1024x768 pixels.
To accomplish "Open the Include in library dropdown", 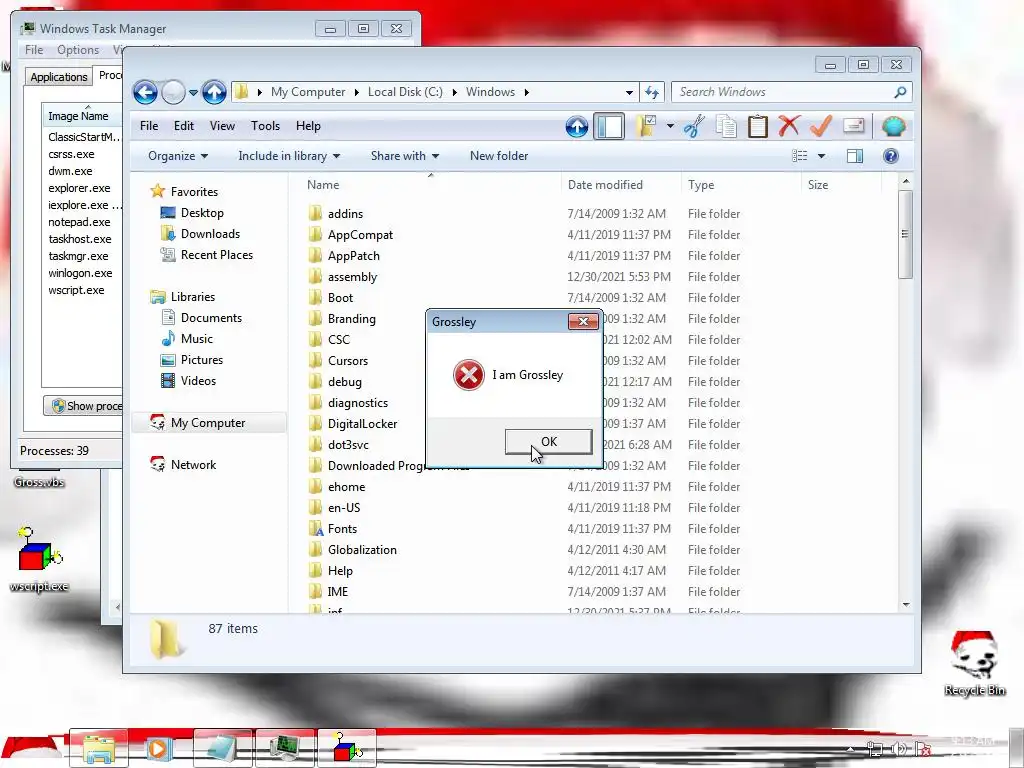I will [x=289, y=156].
